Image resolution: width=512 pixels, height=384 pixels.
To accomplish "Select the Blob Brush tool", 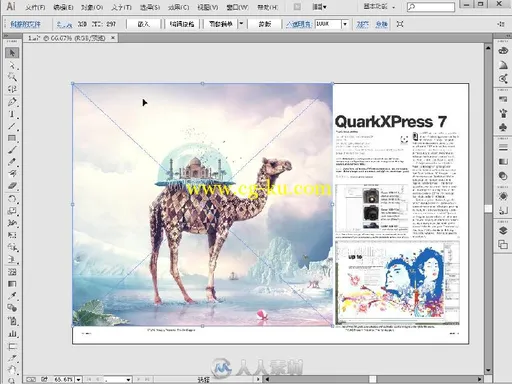I will [x=12, y=174].
